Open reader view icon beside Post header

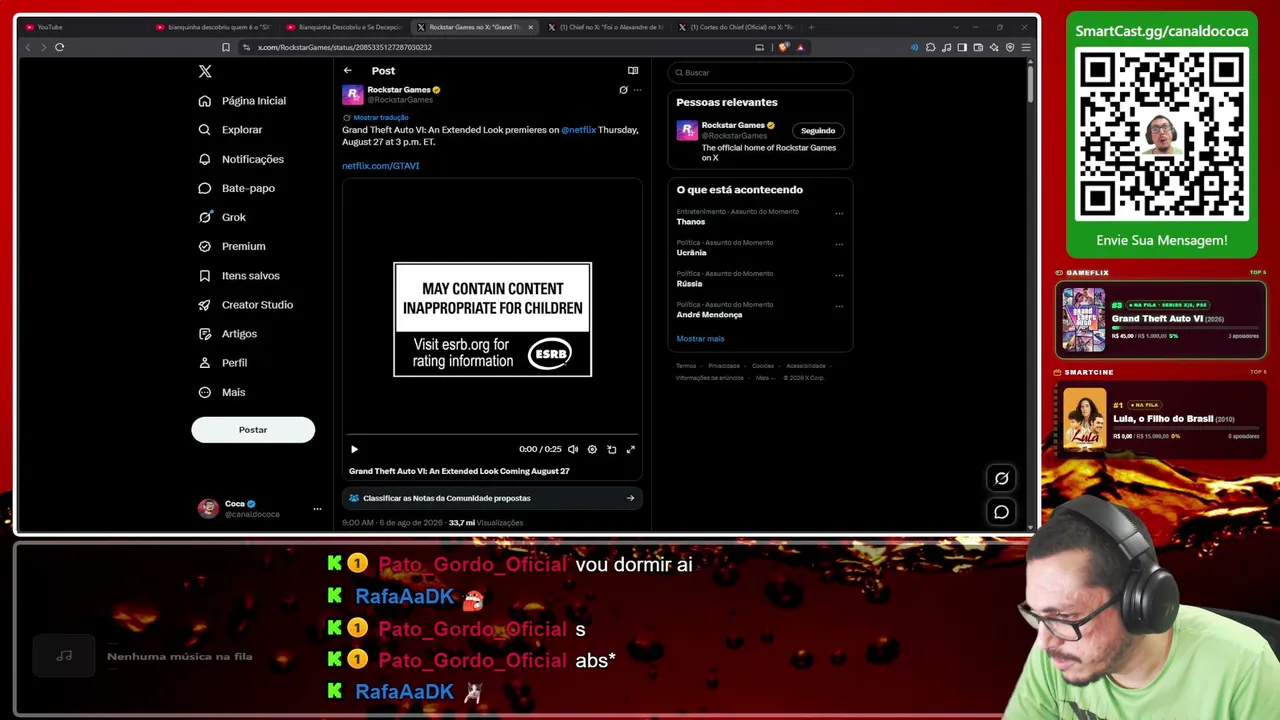point(633,71)
